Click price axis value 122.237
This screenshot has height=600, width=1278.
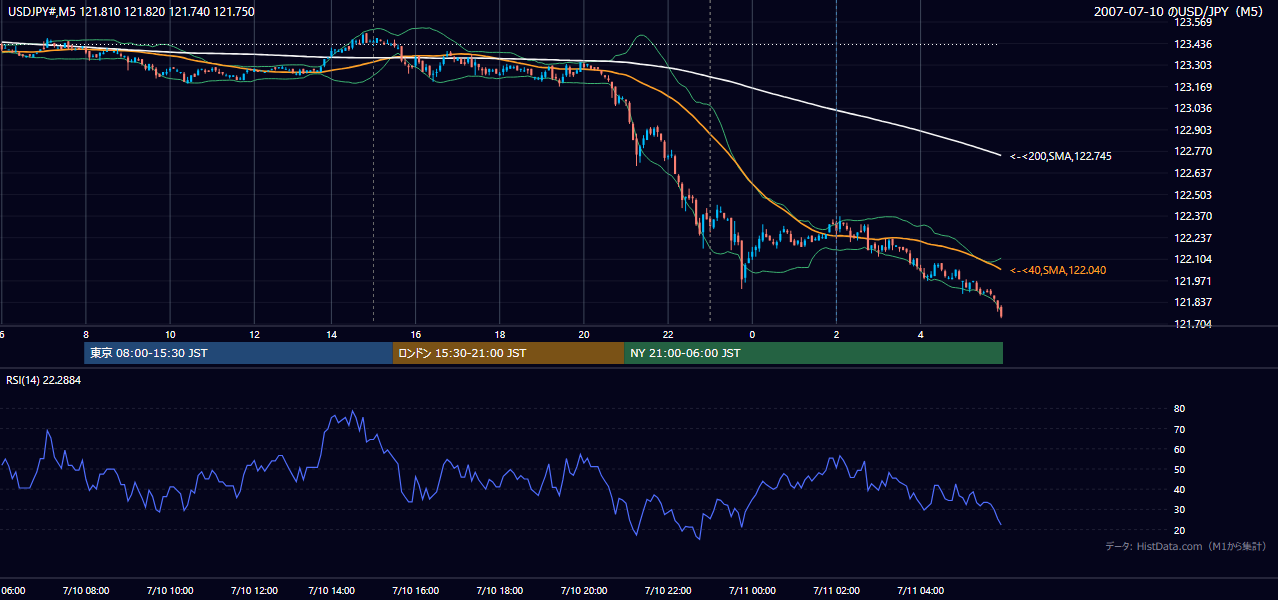1193,238
